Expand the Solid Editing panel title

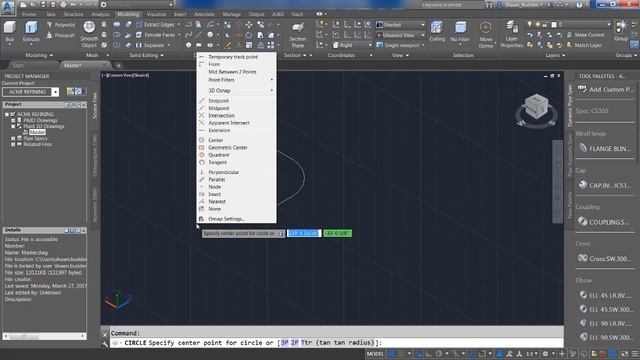(146, 55)
